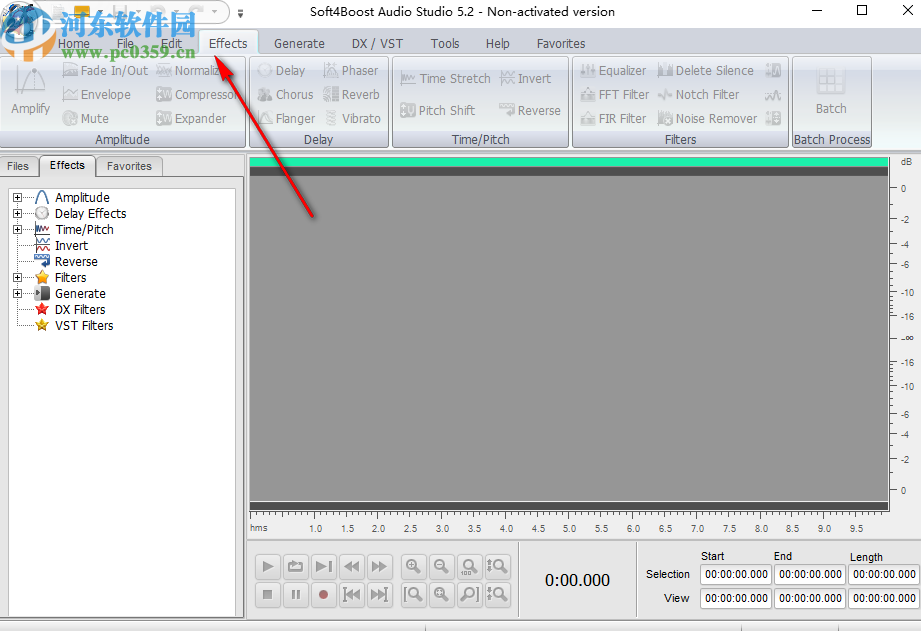Screen dimensions: 921x631
Task: Click the Amplify effect icon in ribbon
Action: pos(31,91)
